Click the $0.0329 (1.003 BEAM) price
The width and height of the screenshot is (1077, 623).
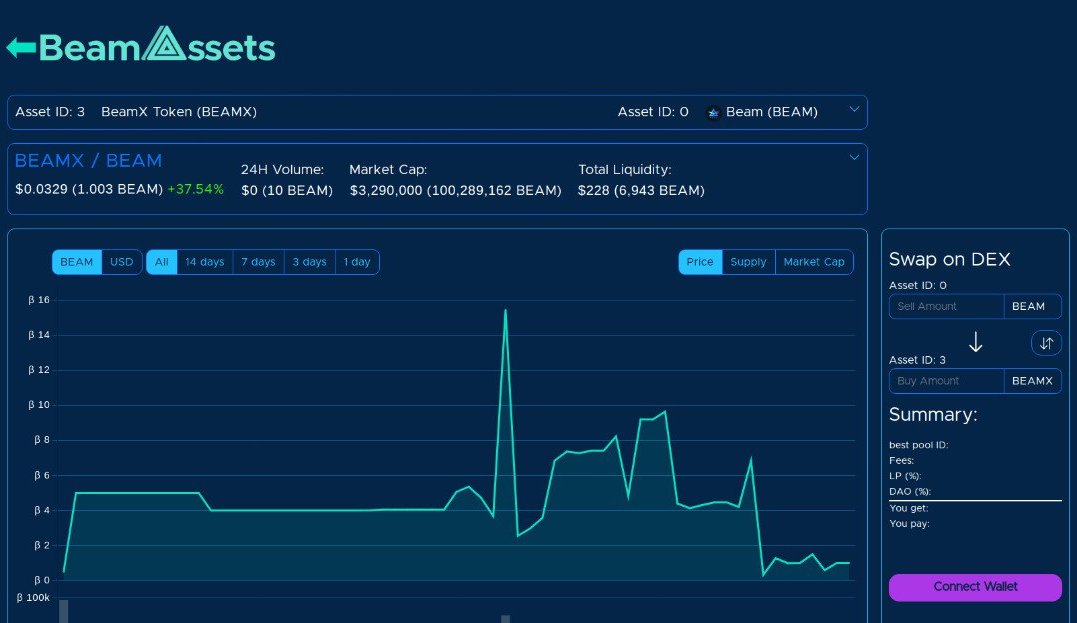(x=89, y=190)
